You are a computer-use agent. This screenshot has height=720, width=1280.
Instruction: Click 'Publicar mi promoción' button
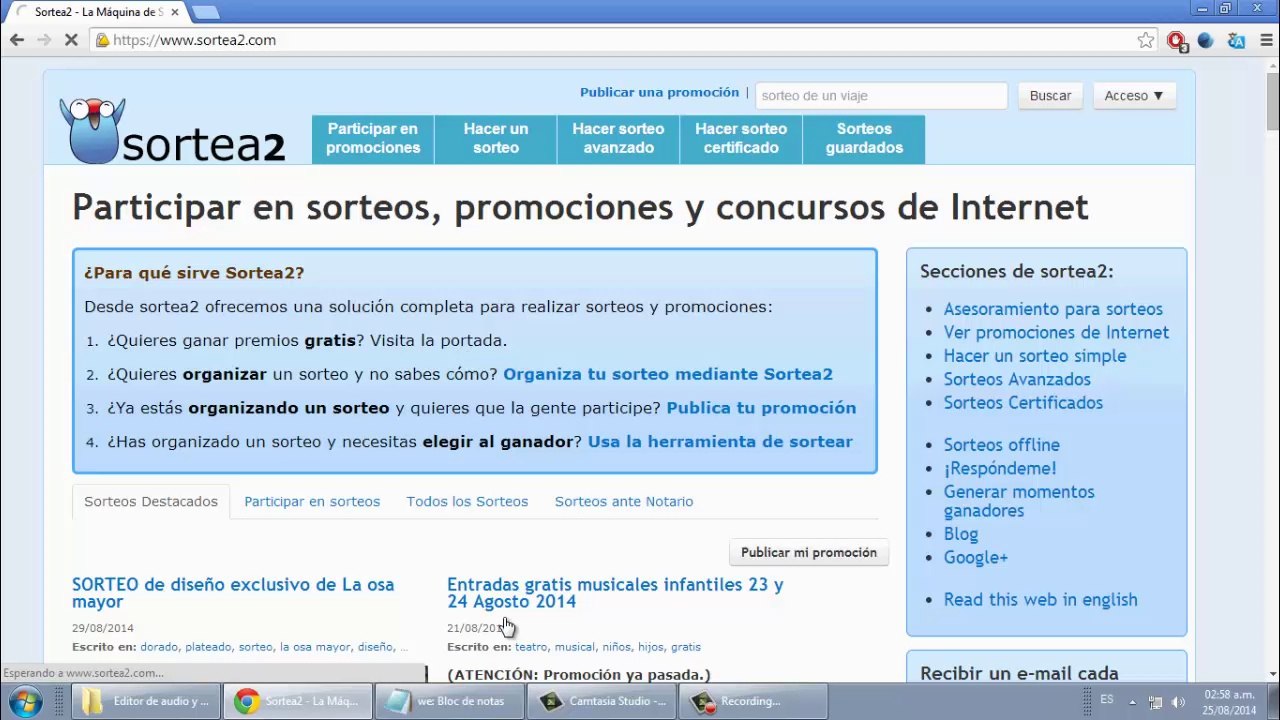point(809,553)
